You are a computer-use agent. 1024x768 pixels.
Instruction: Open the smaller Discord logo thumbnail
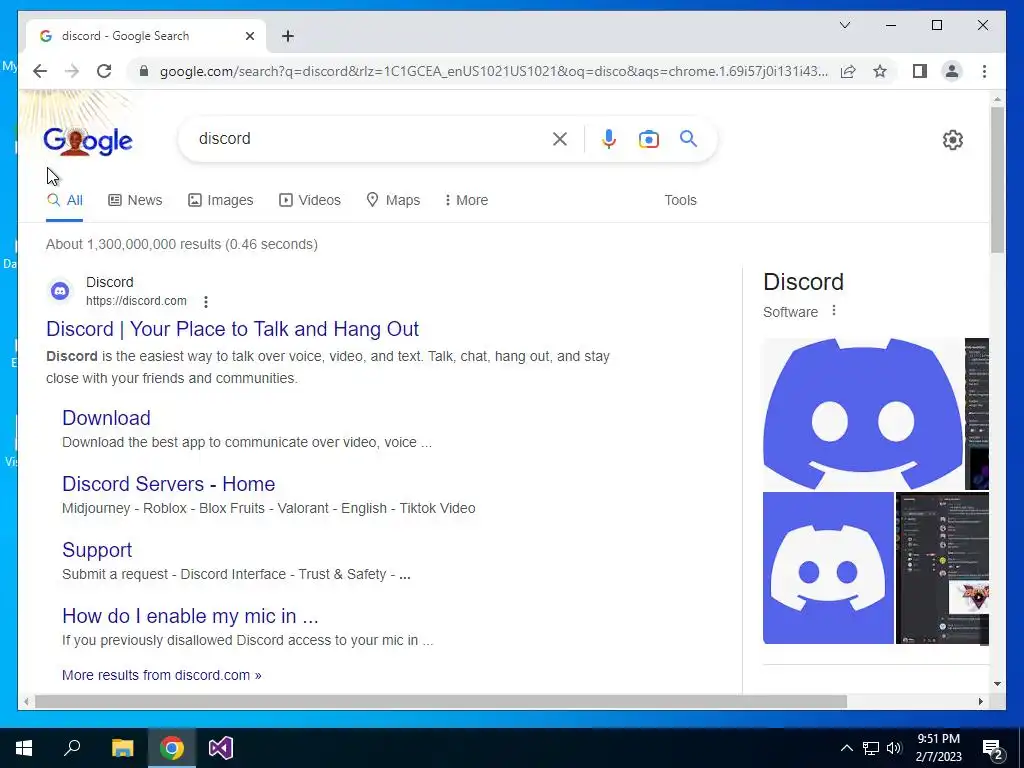coord(828,568)
